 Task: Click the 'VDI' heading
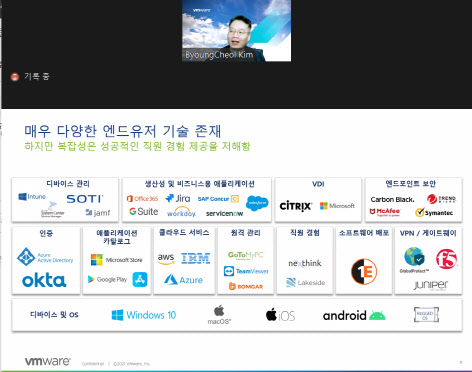pos(318,184)
